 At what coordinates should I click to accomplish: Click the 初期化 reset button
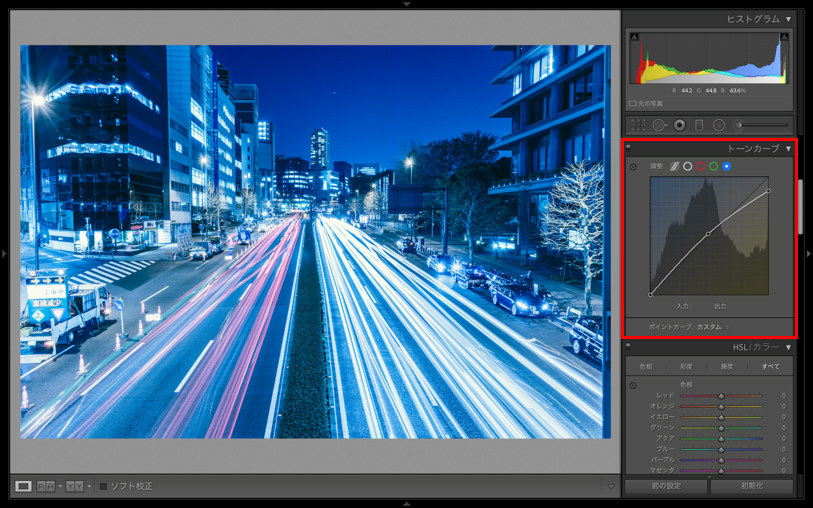click(x=751, y=487)
